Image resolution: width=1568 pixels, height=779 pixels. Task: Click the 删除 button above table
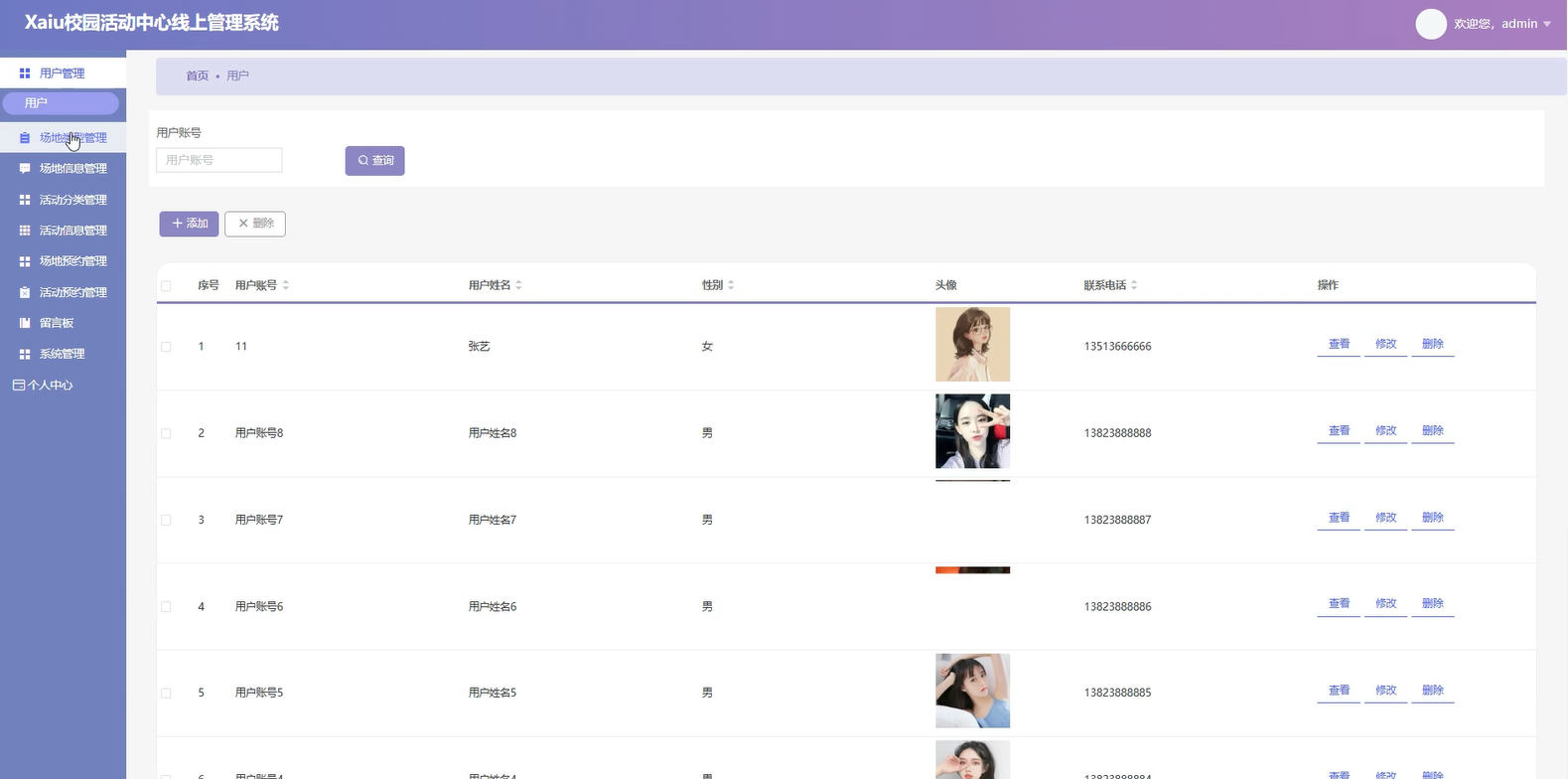coord(255,224)
